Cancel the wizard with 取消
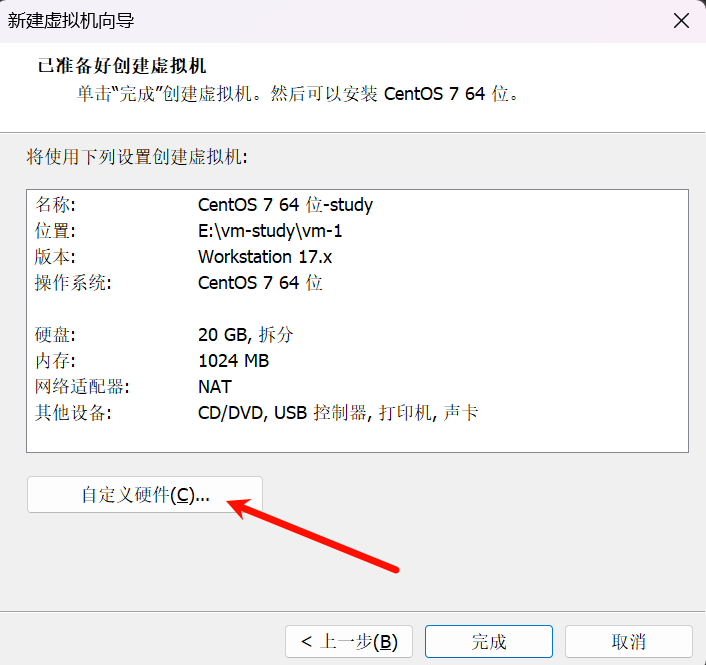706x665 pixels. 629,641
